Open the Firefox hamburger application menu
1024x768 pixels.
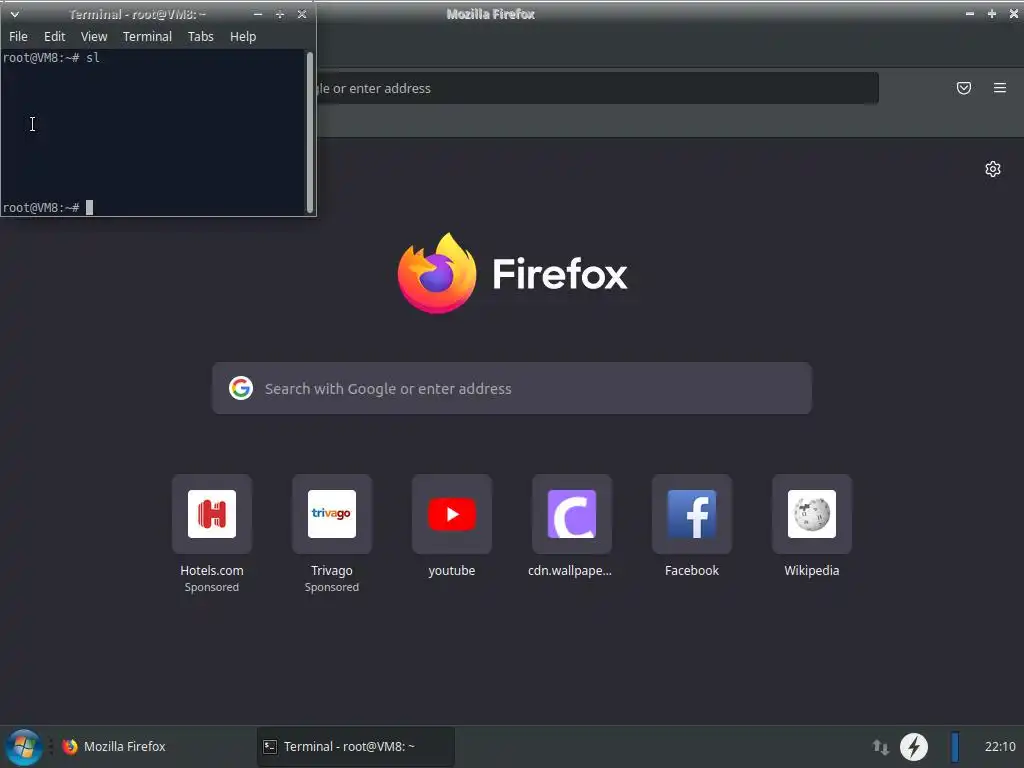[x=1000, y=88]
